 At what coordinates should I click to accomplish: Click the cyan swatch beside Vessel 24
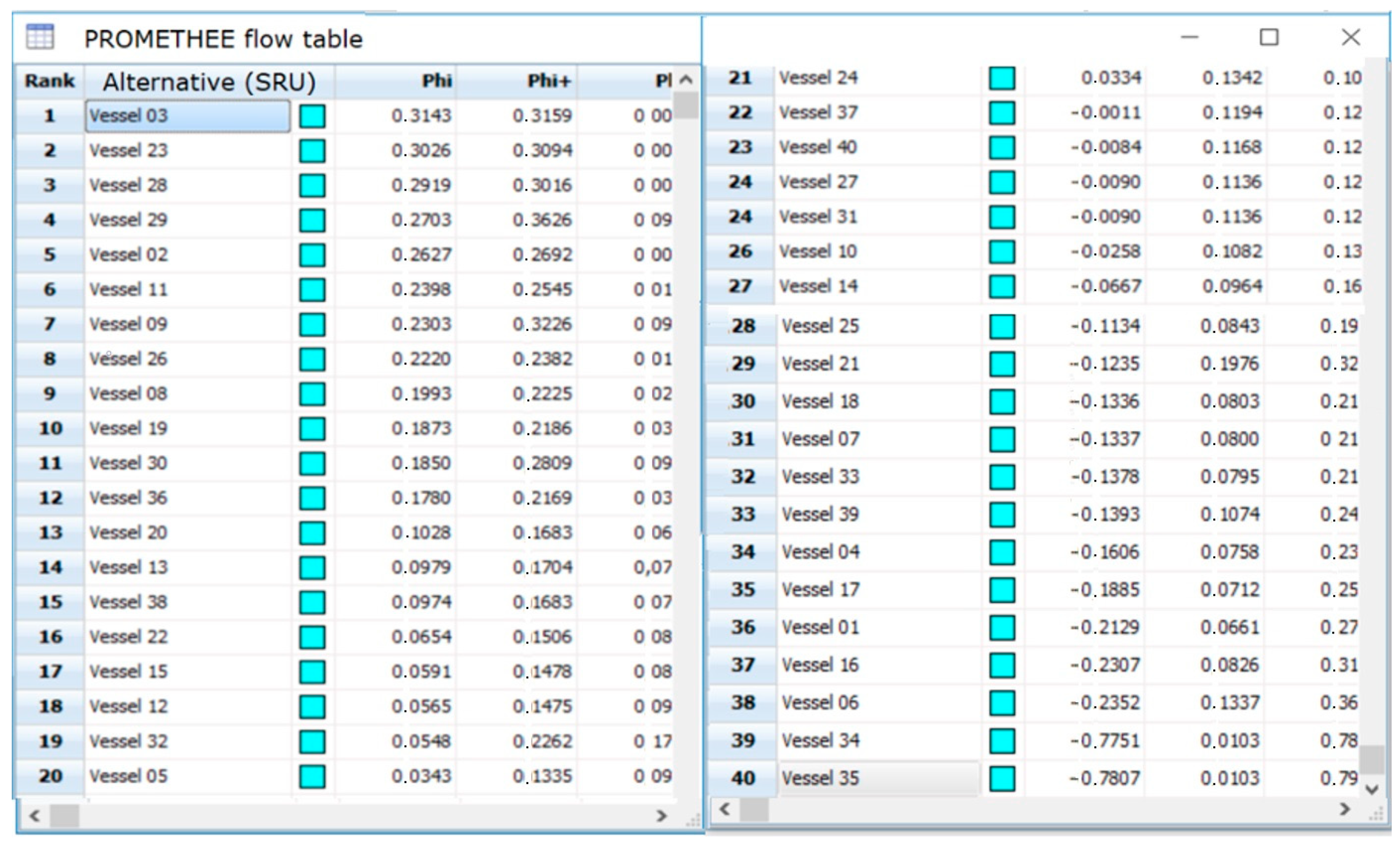tap(1002, 78)
